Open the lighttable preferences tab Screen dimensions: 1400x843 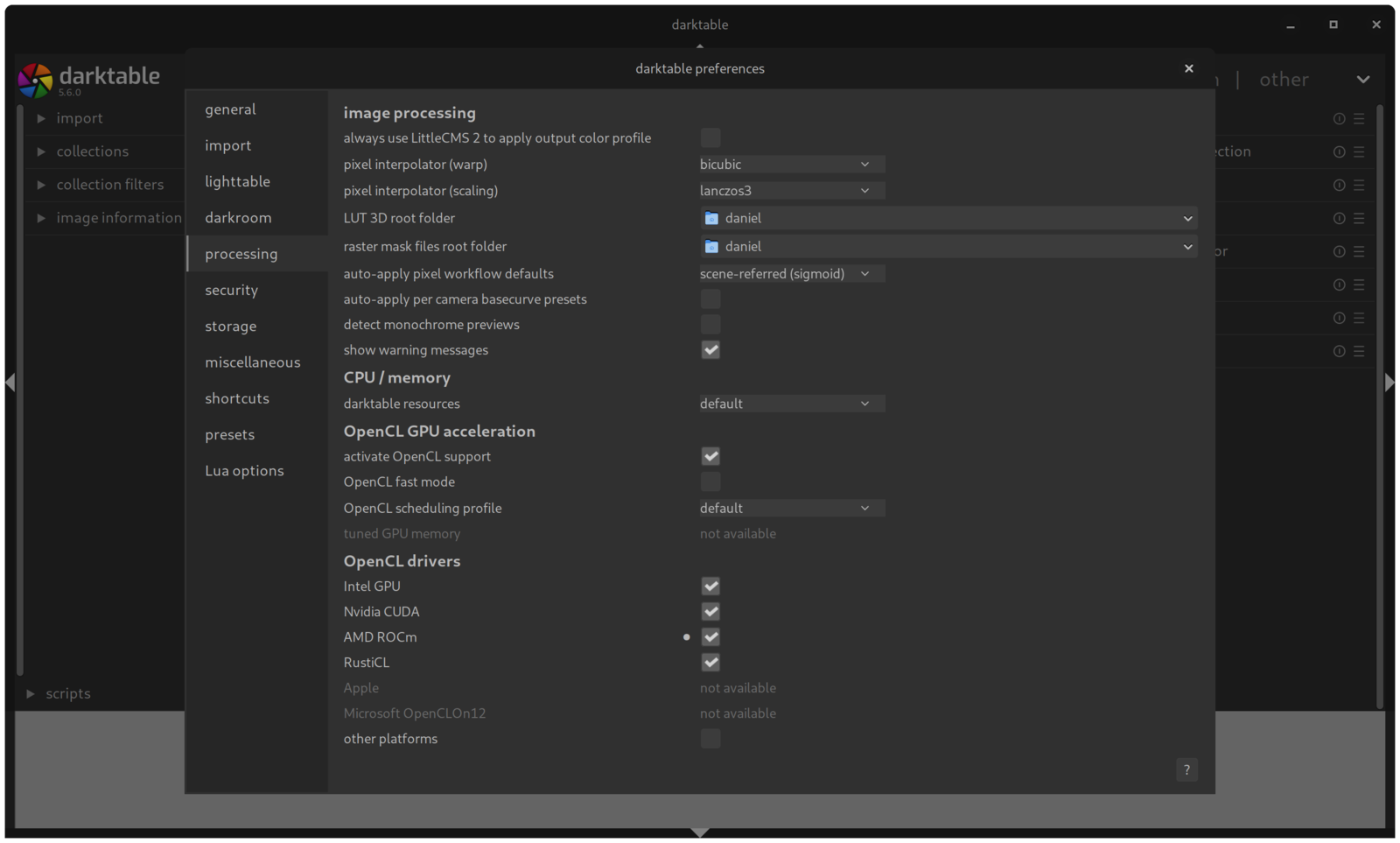tap(257, 181)
